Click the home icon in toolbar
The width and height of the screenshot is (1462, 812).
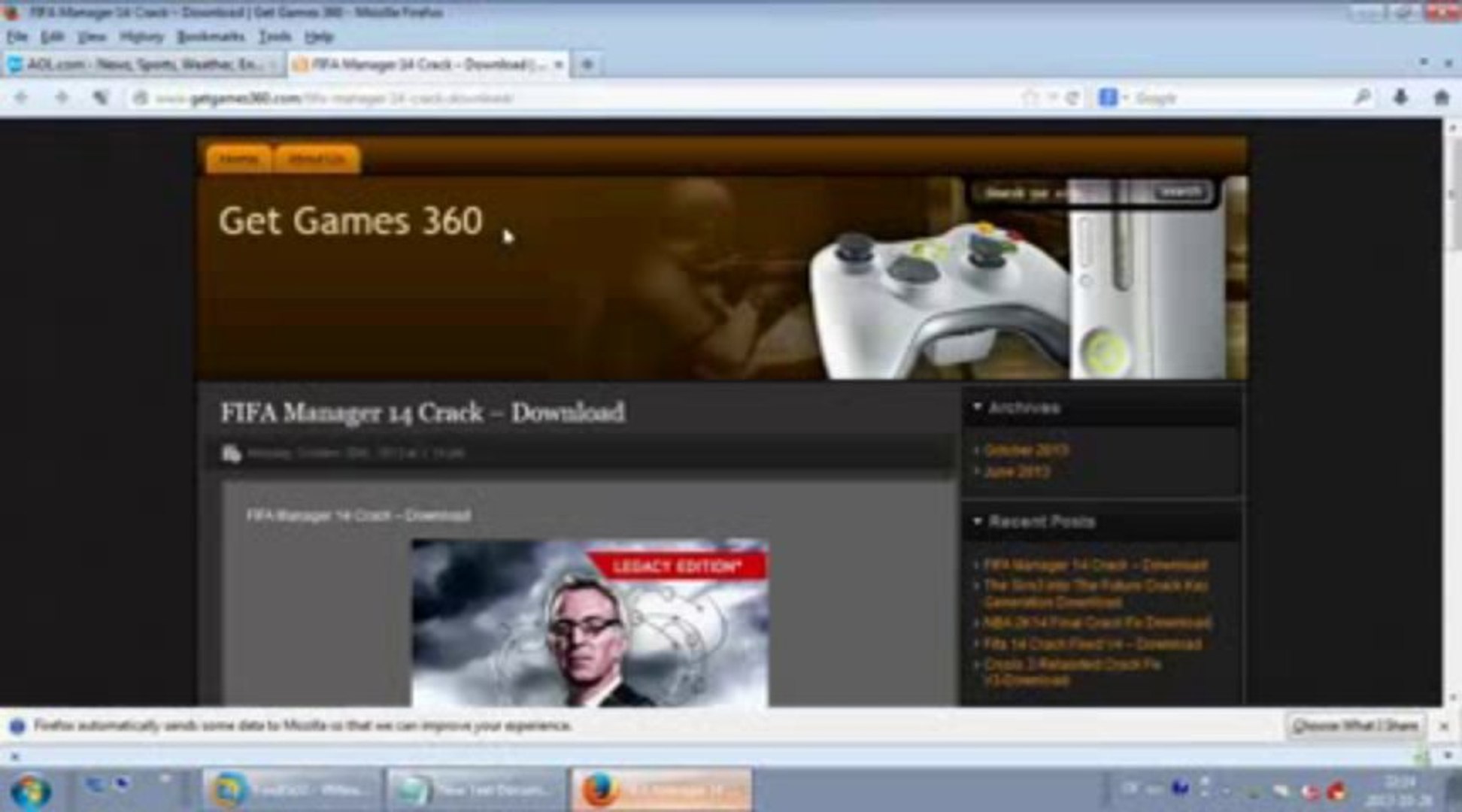[1441, 98]
